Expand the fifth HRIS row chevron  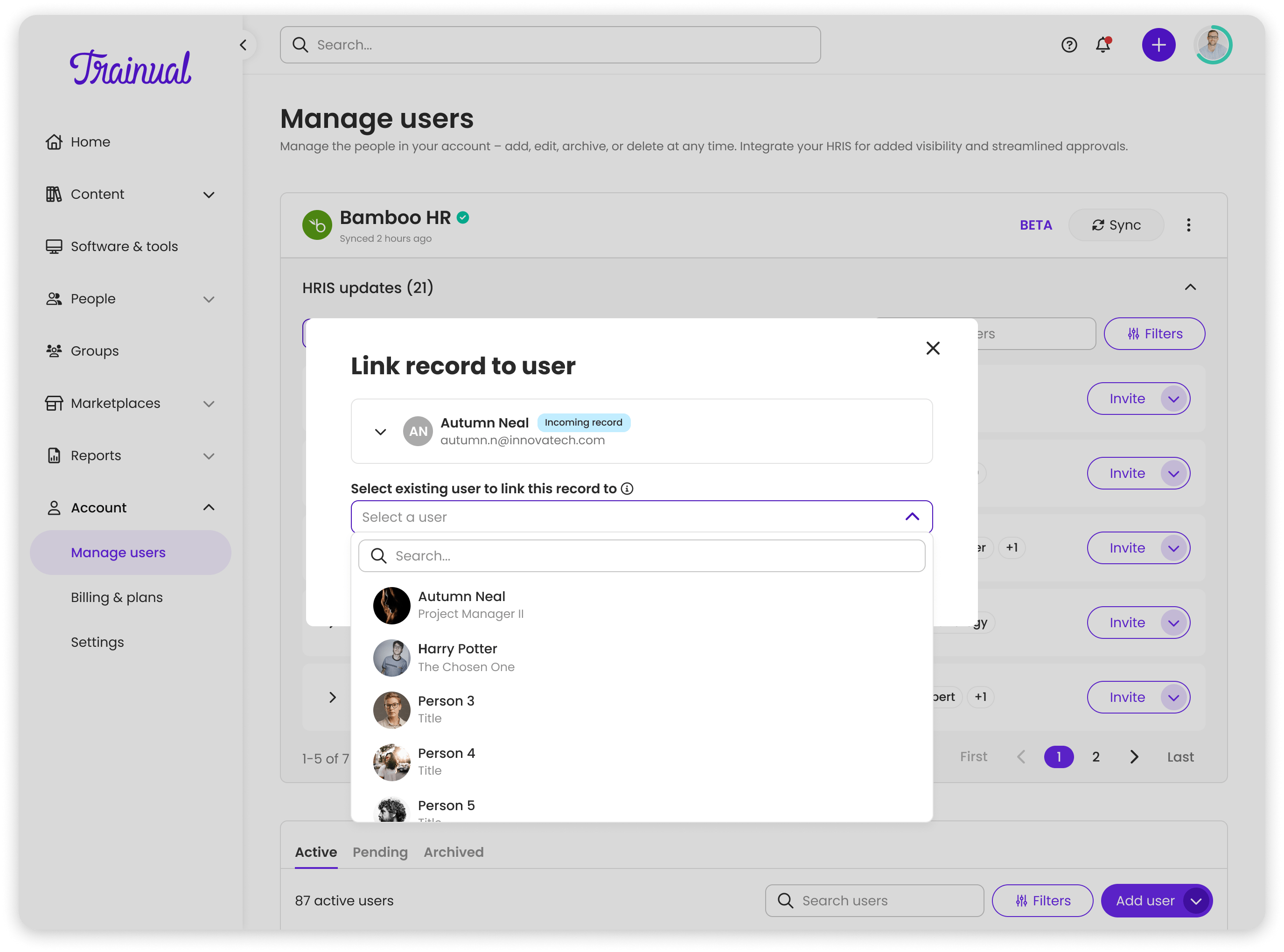(332, 697)
